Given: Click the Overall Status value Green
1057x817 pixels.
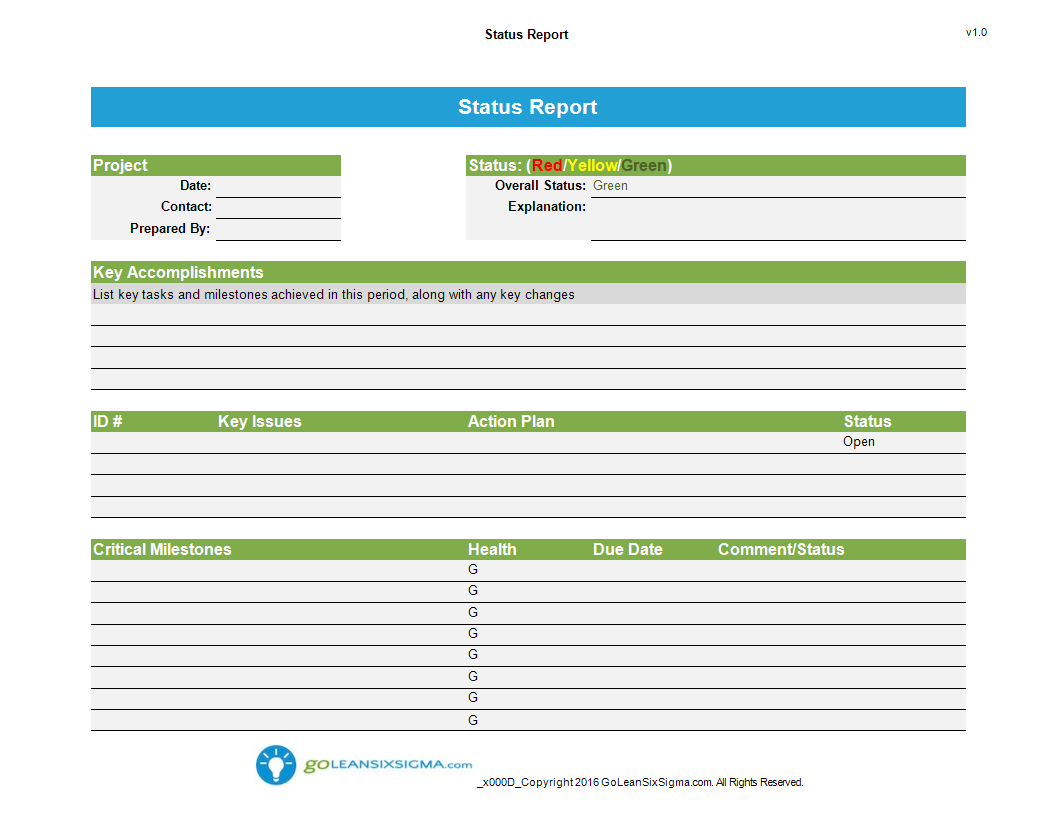Looking at the screenshot, I should pyautogui.click(x=610, y=186).
